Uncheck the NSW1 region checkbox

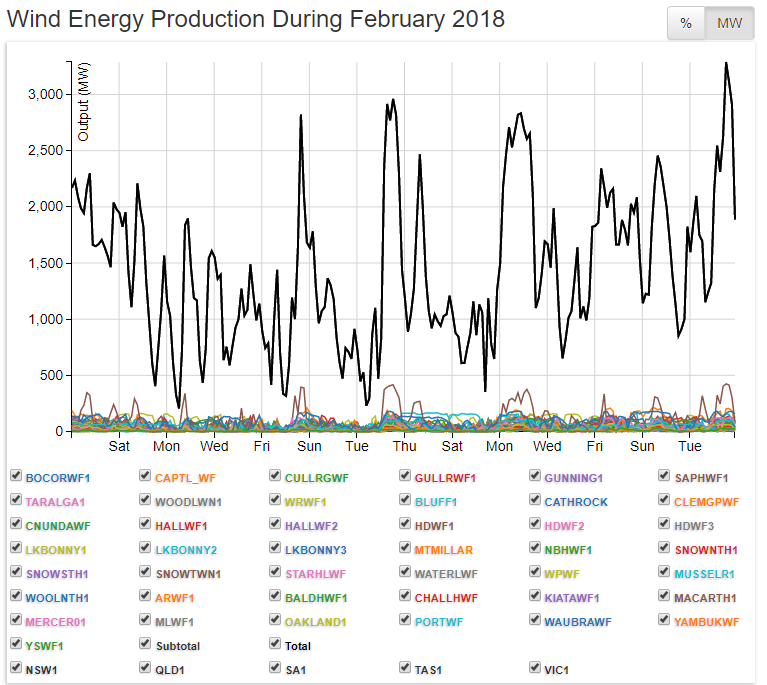15,669
